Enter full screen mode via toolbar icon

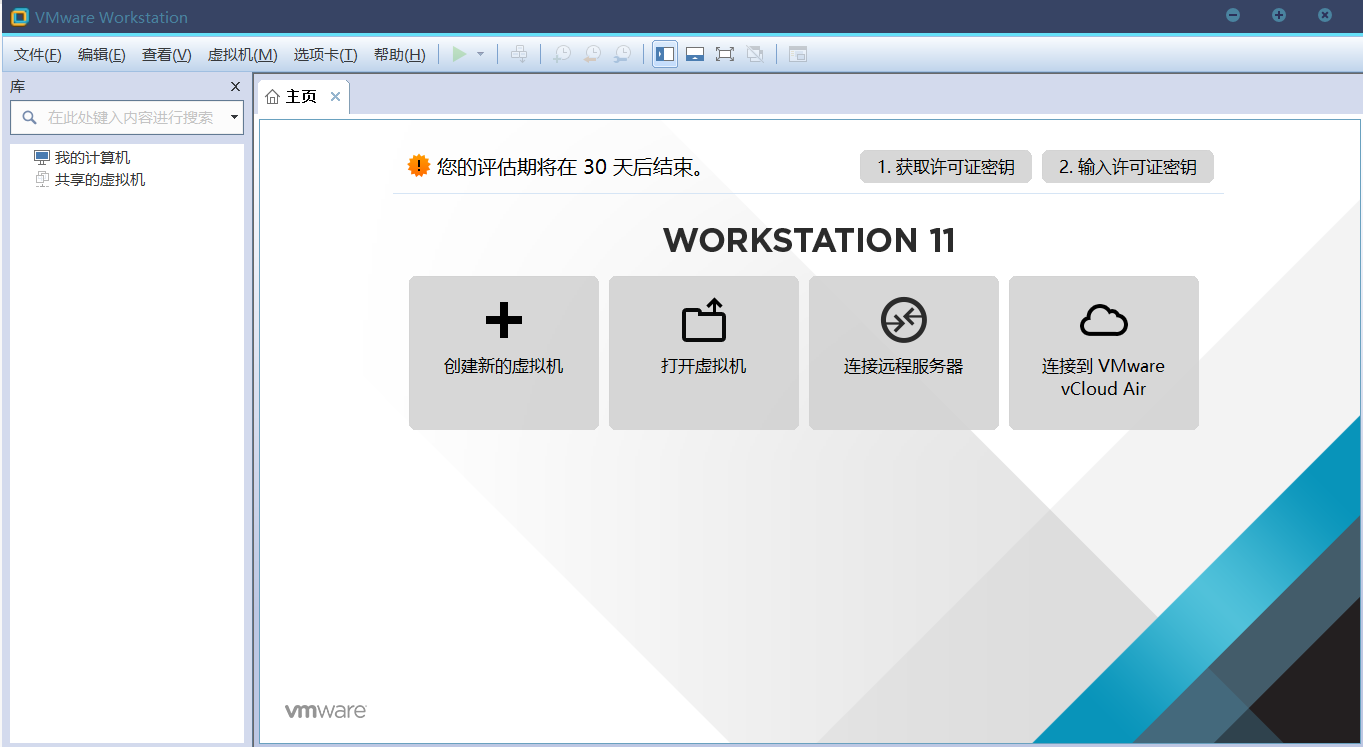pyautogui.click(x=725, y=54)
